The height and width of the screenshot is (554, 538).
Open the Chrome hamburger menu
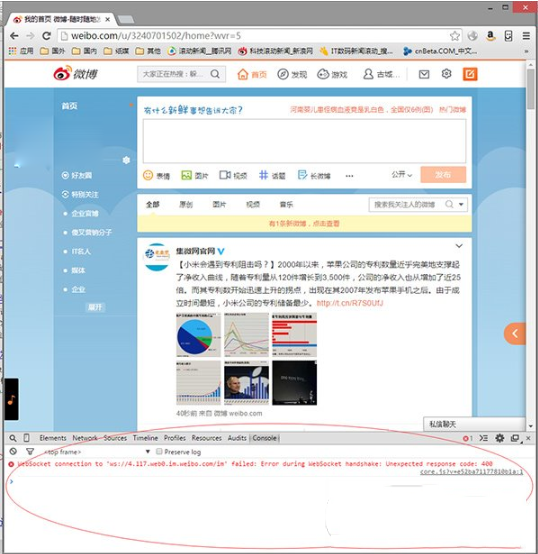click(526, 36)
